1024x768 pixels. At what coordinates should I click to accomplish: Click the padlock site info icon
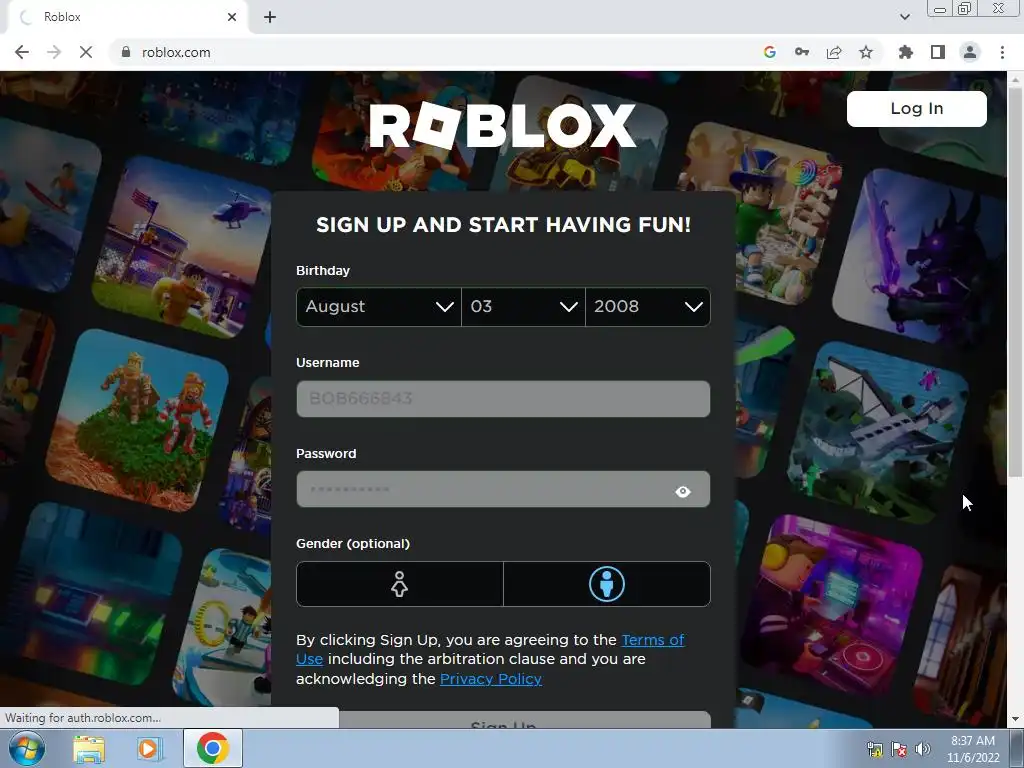[x=126, y=52]
